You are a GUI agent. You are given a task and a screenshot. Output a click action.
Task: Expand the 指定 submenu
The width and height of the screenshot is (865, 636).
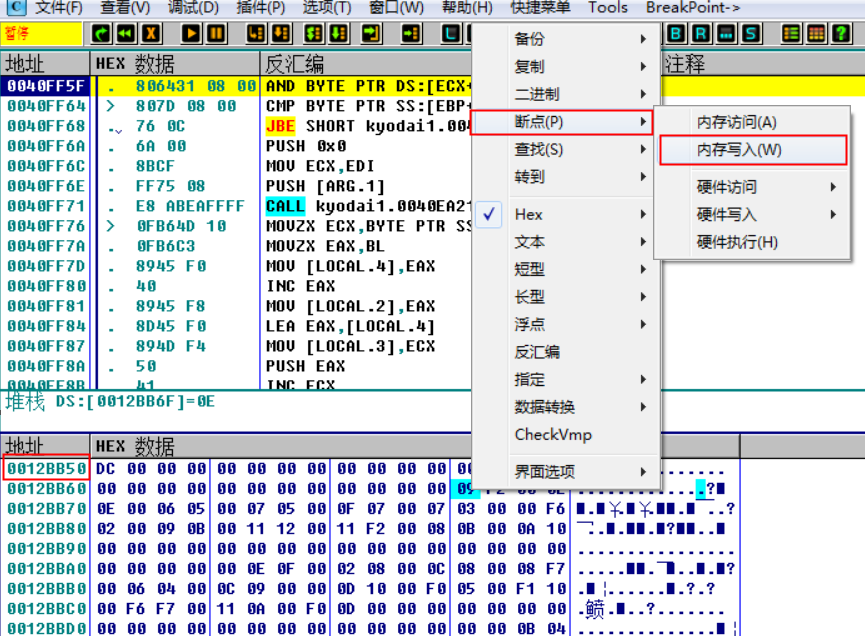pyautogui.click(x=565, y=380)
